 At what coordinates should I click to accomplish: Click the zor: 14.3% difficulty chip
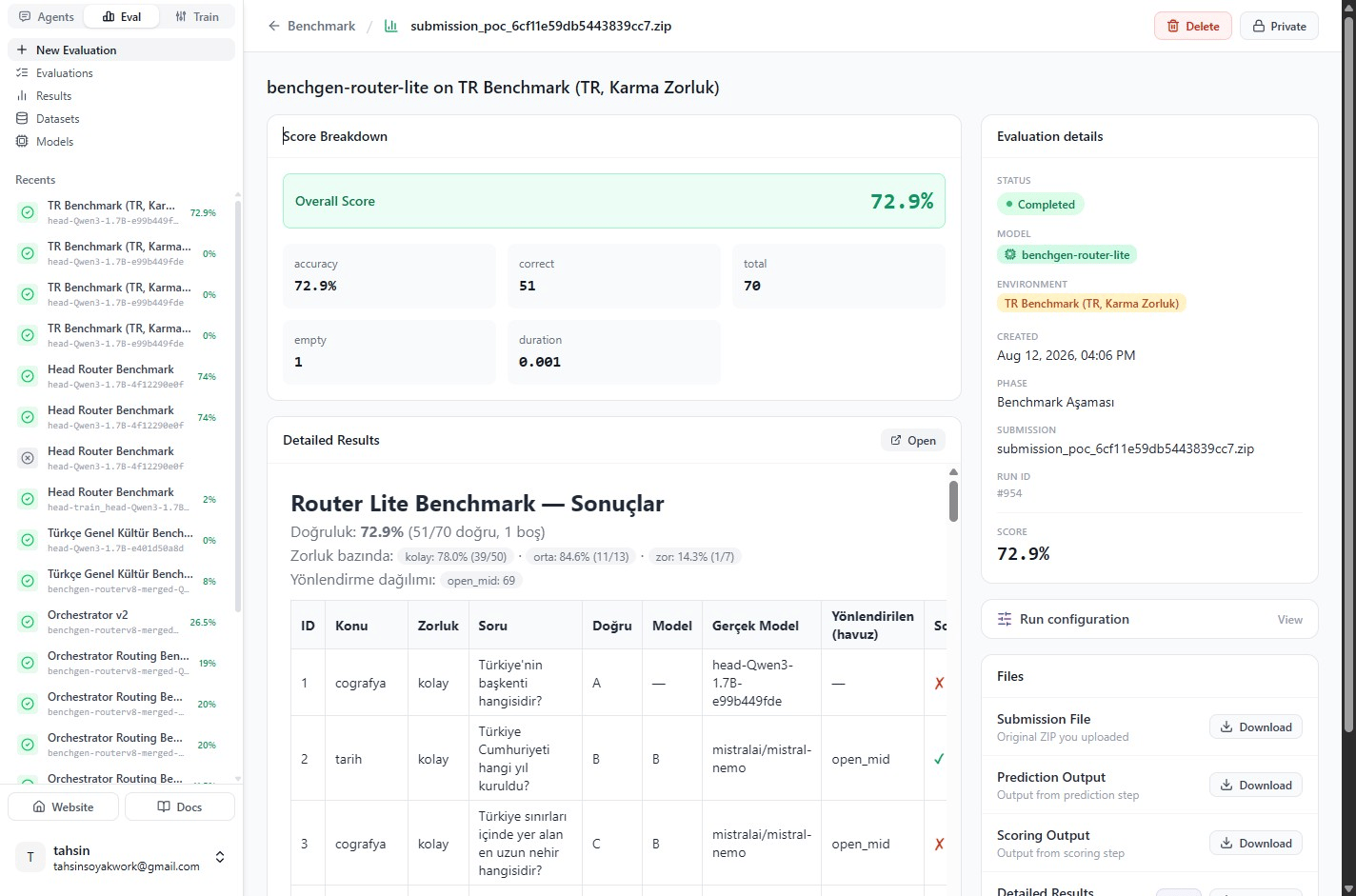(694, 556)
